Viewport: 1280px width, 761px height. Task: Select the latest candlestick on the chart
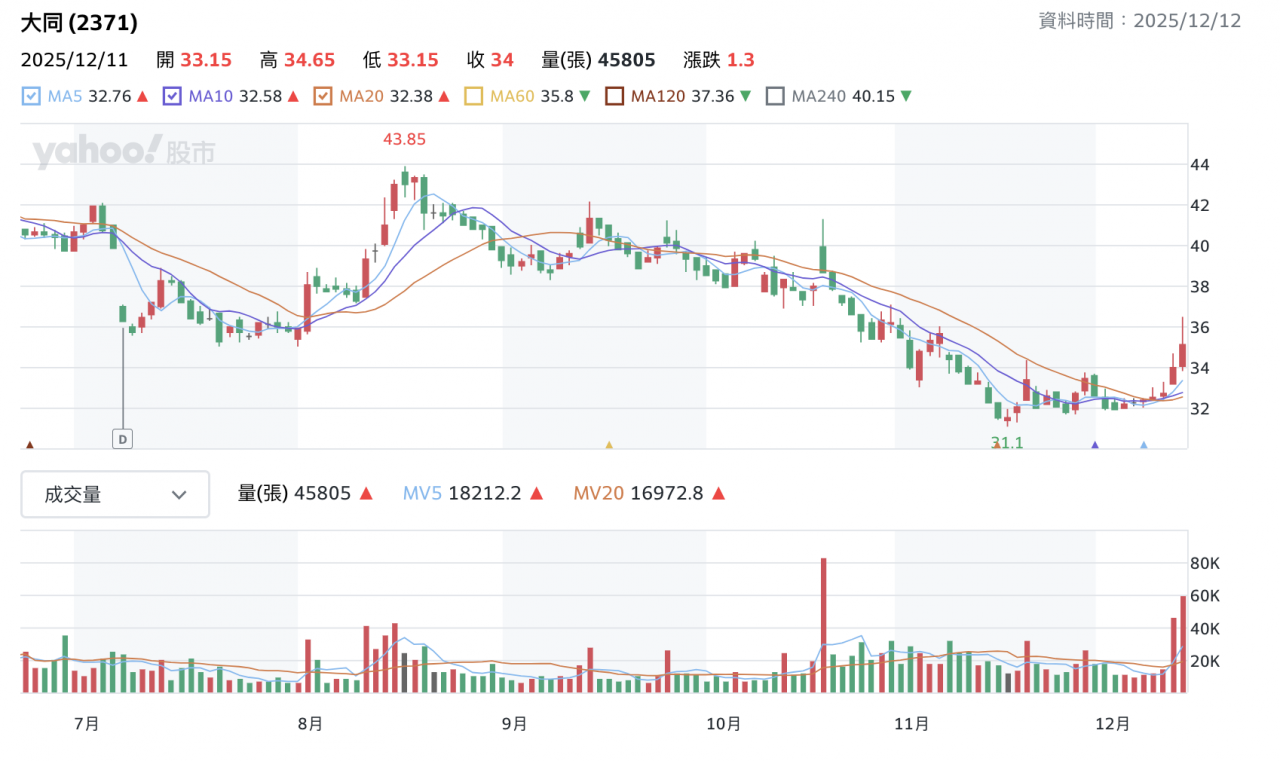pos(1182,354)
